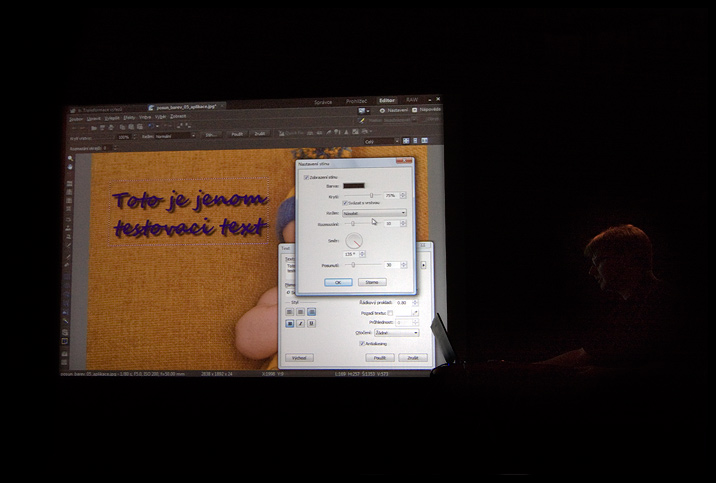The width and height of the screenshot is (716, 483).
Task: Click Směr 135° stepper arrows
Action: [x=362, y=254]
